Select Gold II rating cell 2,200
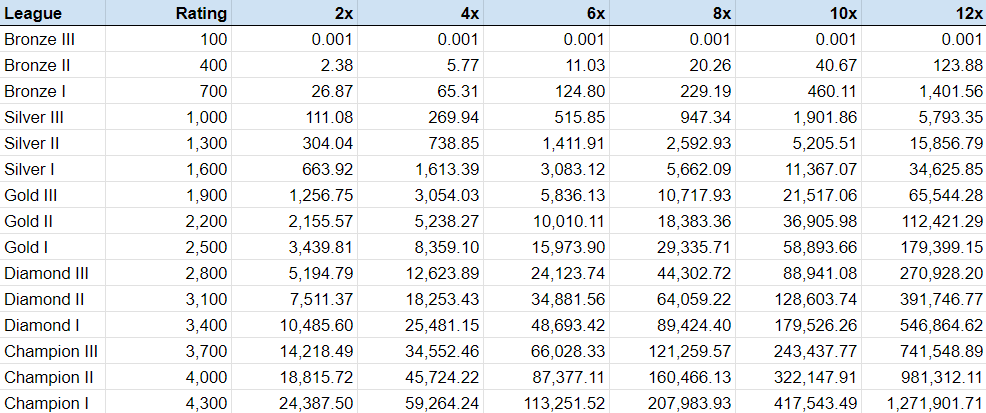Image resolution: width=986 pixels, height=413 pixels. pos(205,221)
